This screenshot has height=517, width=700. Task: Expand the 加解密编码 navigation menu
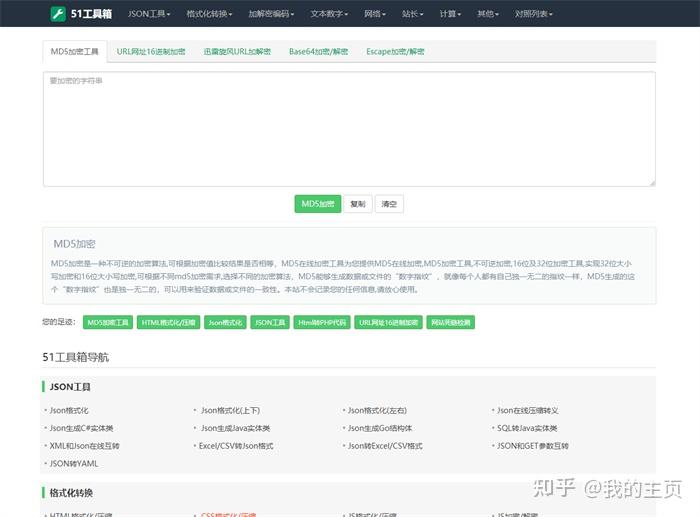(x=271, y=14)
